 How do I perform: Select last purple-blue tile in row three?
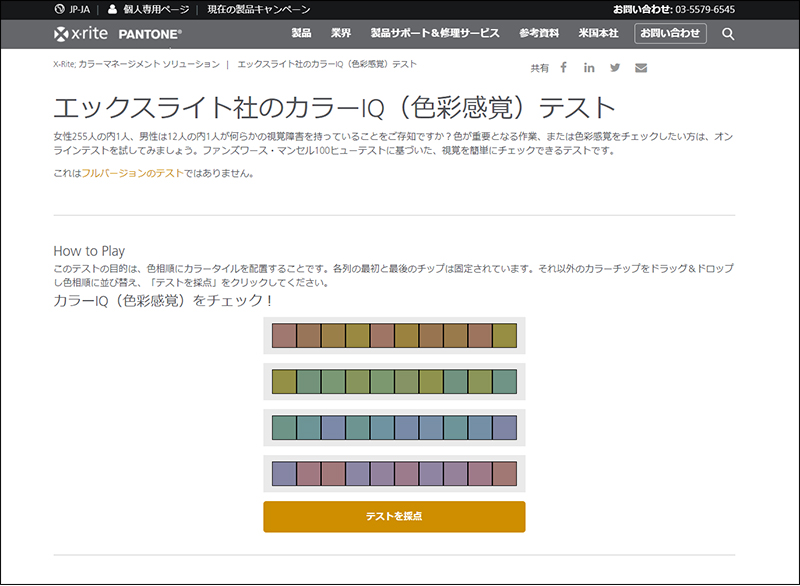tap(505, 427)
